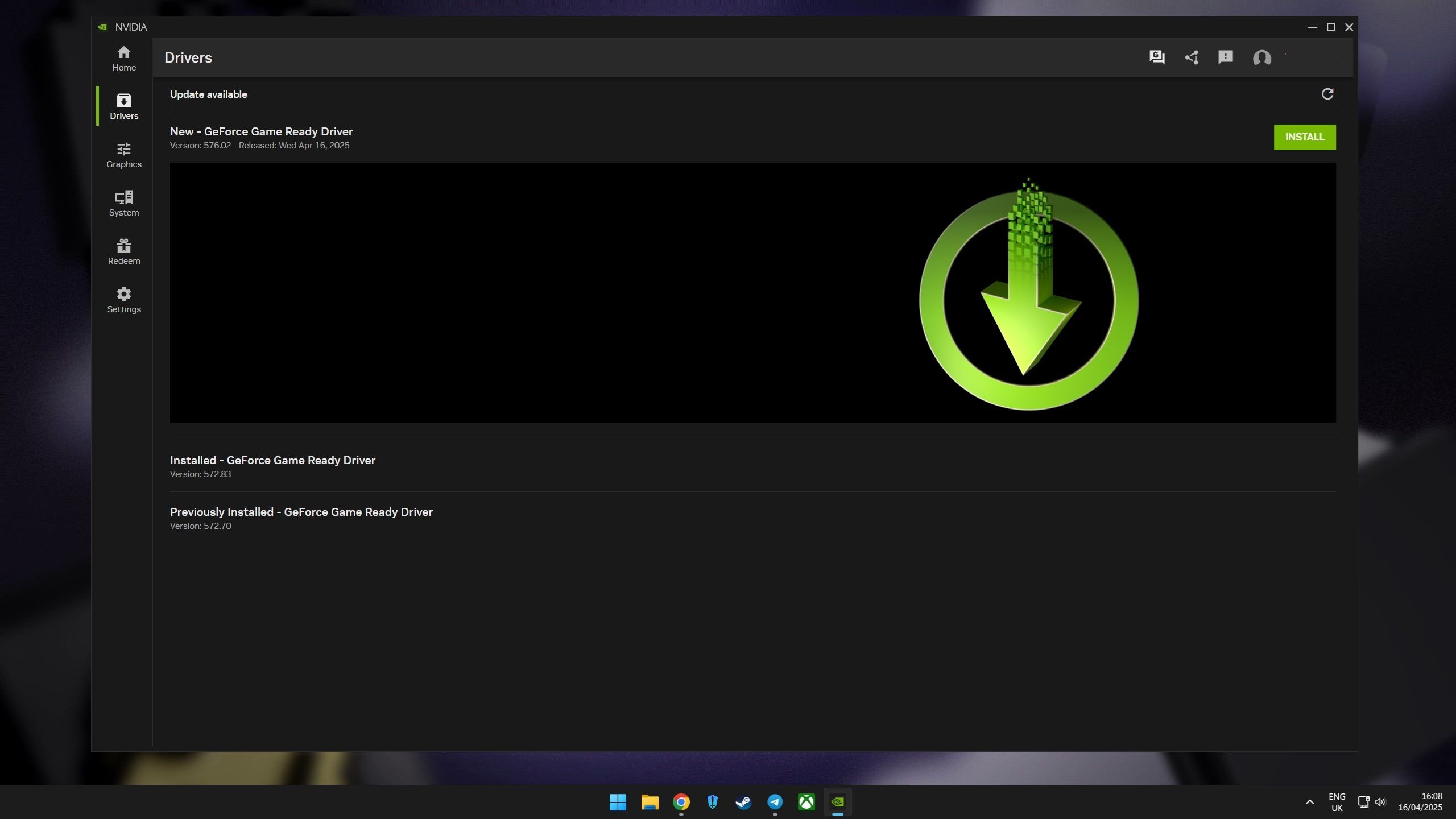Open the Redeem section

123,252
